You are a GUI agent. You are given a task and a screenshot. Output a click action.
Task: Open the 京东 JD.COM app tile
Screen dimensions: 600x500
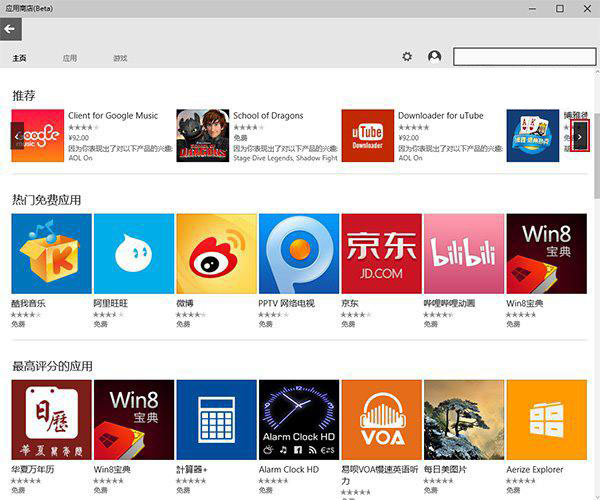pos(381,254)
